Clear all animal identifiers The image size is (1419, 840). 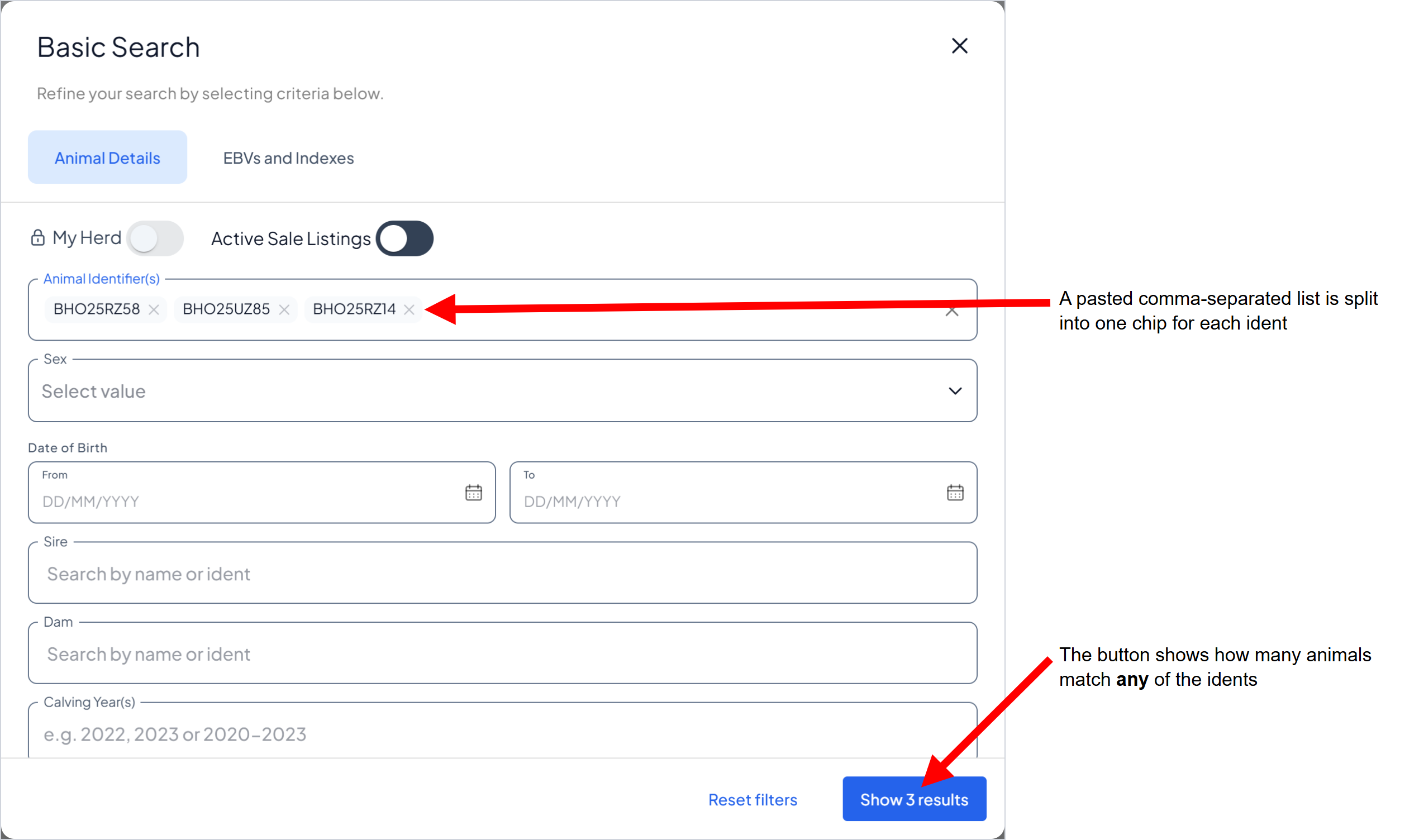[951, 311]
